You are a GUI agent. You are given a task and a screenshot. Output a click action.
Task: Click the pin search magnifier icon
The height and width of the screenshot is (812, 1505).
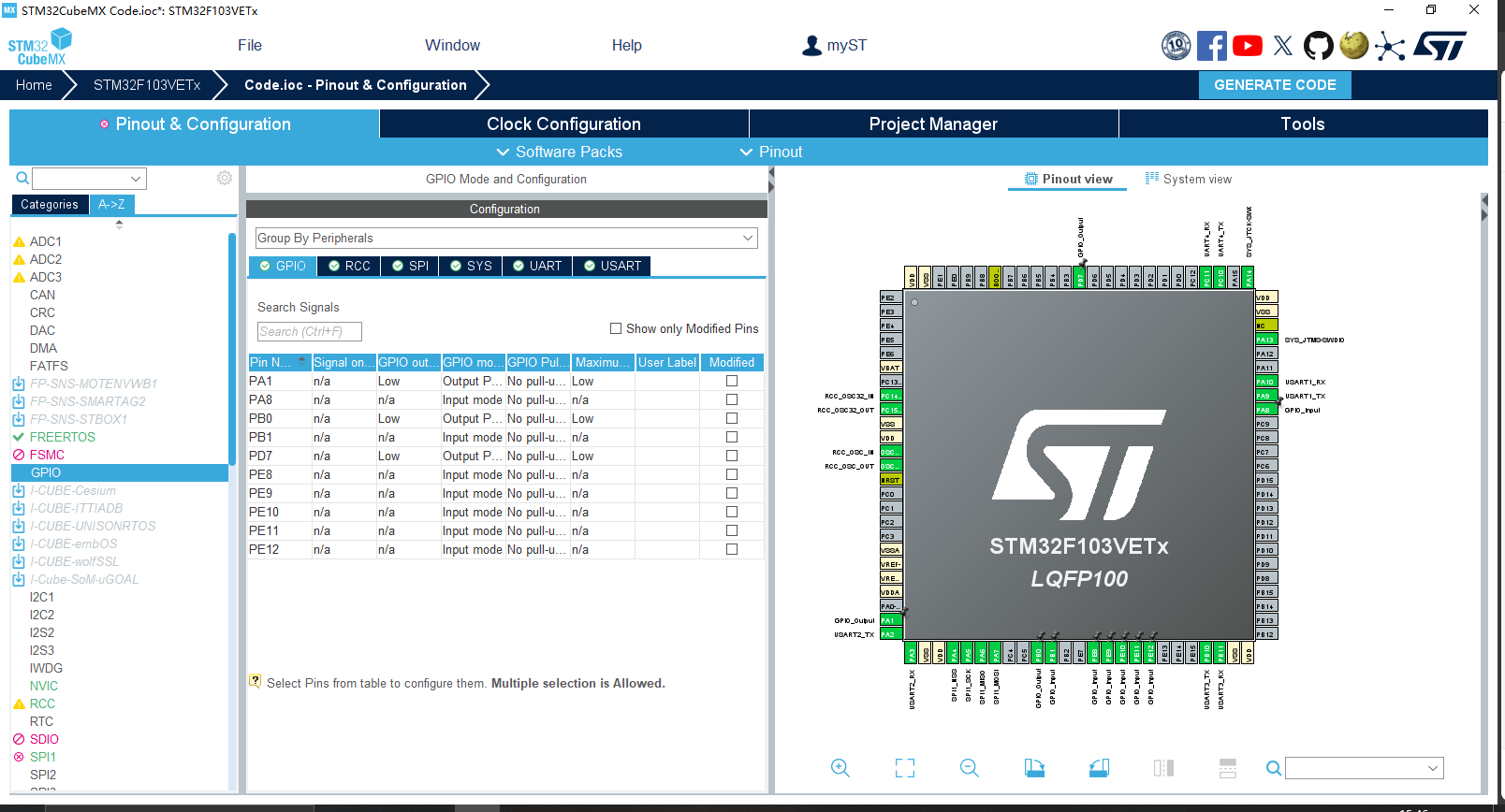[1274, 768]
